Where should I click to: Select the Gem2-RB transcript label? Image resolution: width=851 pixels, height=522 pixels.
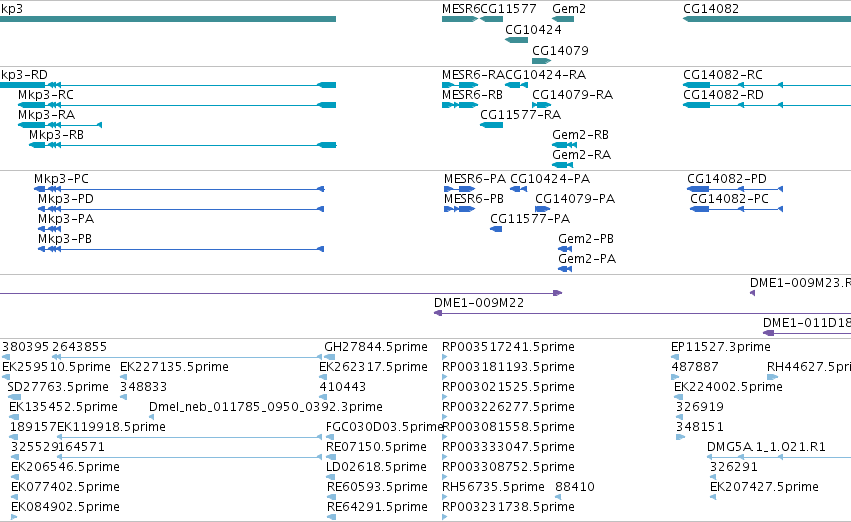(580, 135)
